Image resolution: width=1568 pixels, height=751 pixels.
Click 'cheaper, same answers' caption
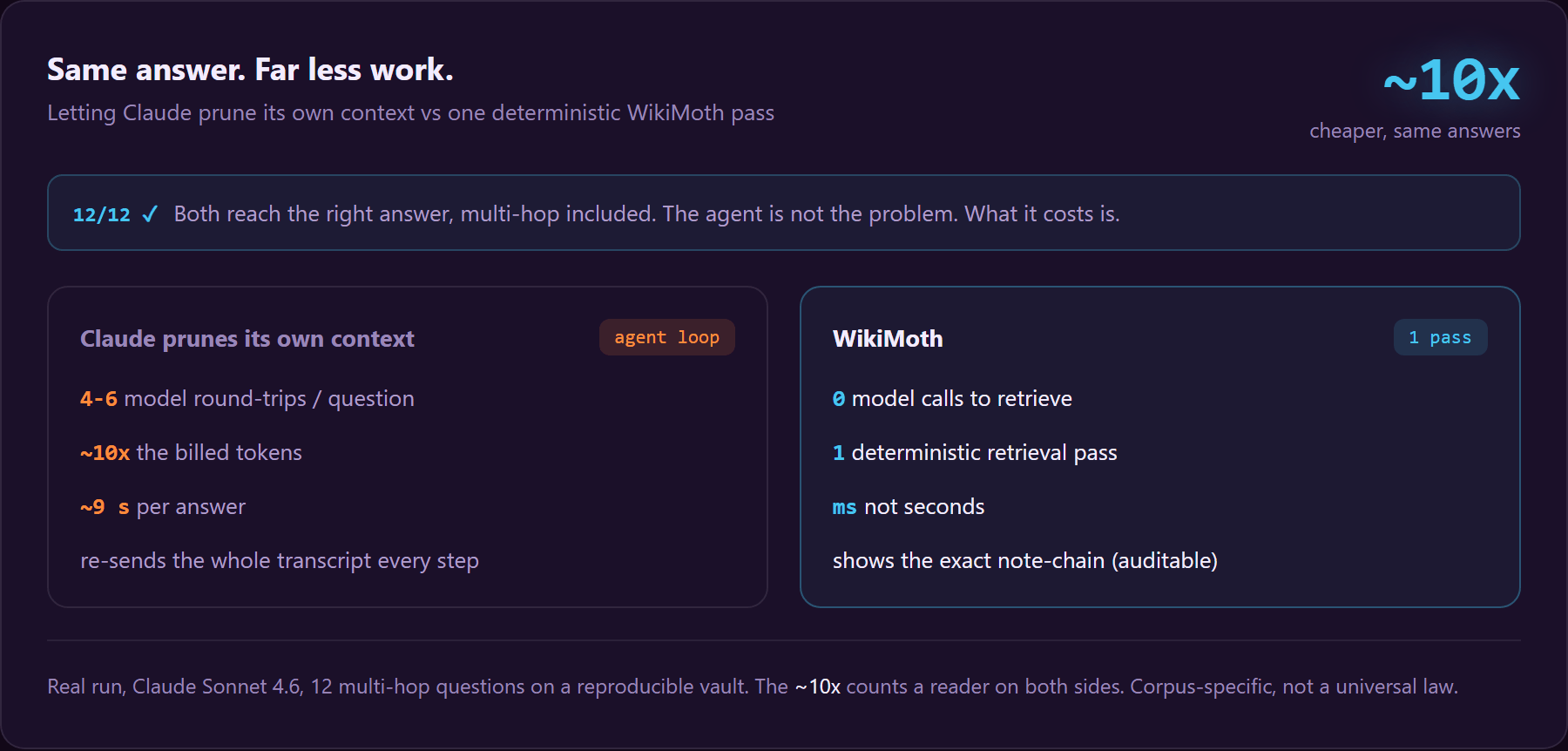pyautogui.click(x=1415, y=131)
